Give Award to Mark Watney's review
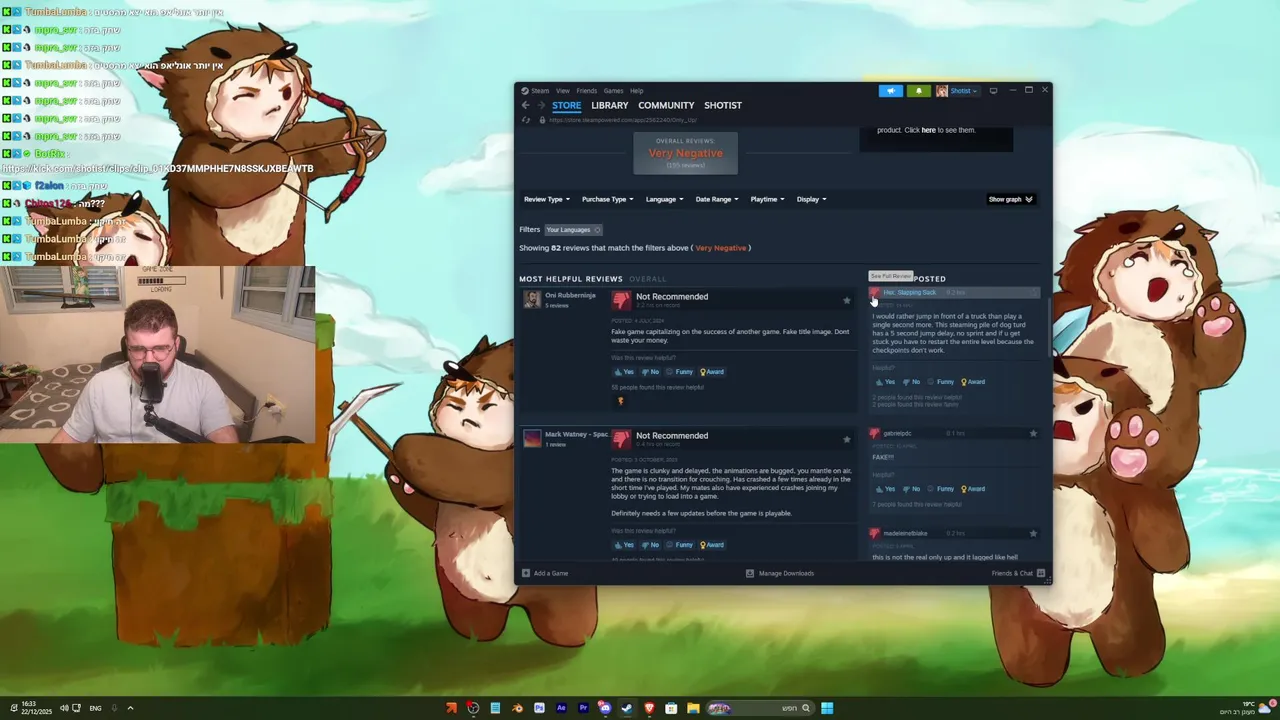The width and height of the screenshot is (1280, 720). pos(712,545)
